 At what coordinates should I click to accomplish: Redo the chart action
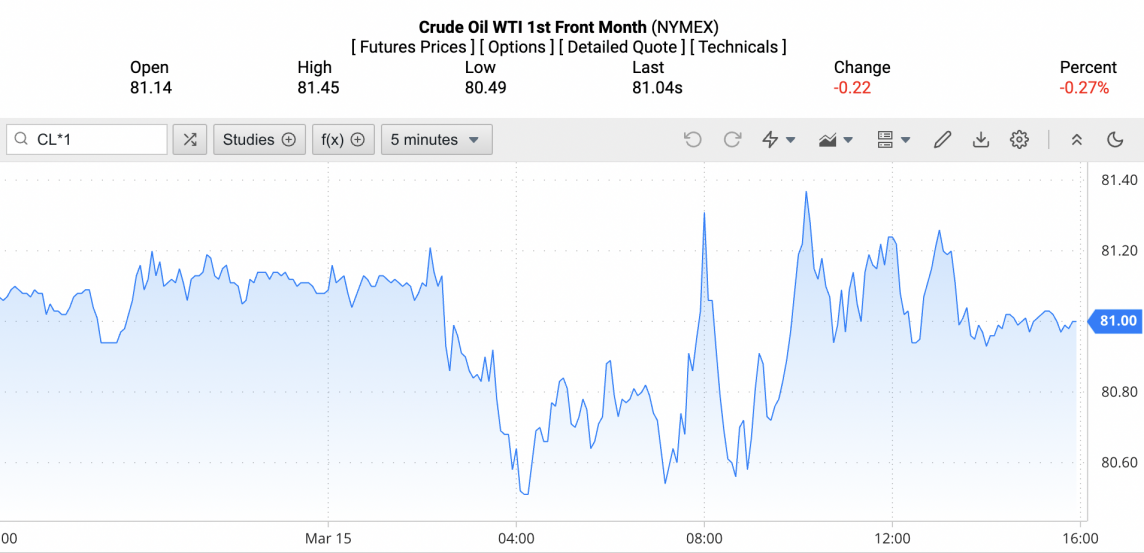click(732, 140)
